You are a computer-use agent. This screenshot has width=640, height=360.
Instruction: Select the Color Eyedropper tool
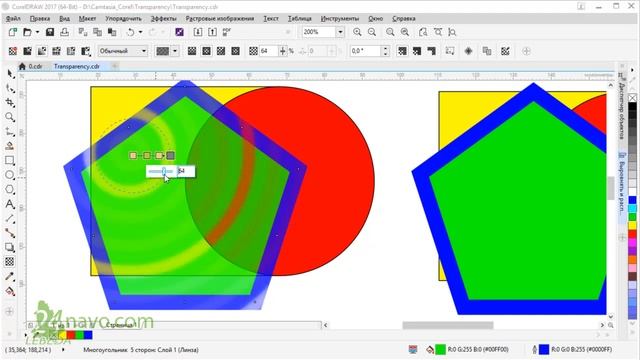pos(10,276)
